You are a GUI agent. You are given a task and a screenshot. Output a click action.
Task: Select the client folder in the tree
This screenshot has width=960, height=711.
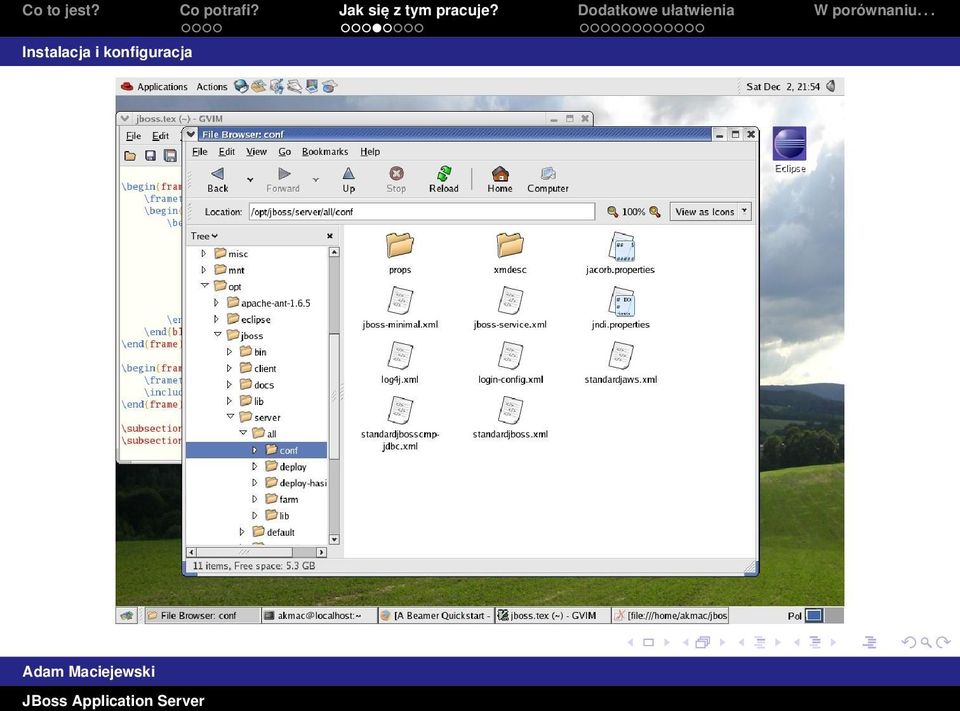tap(258, 368)
